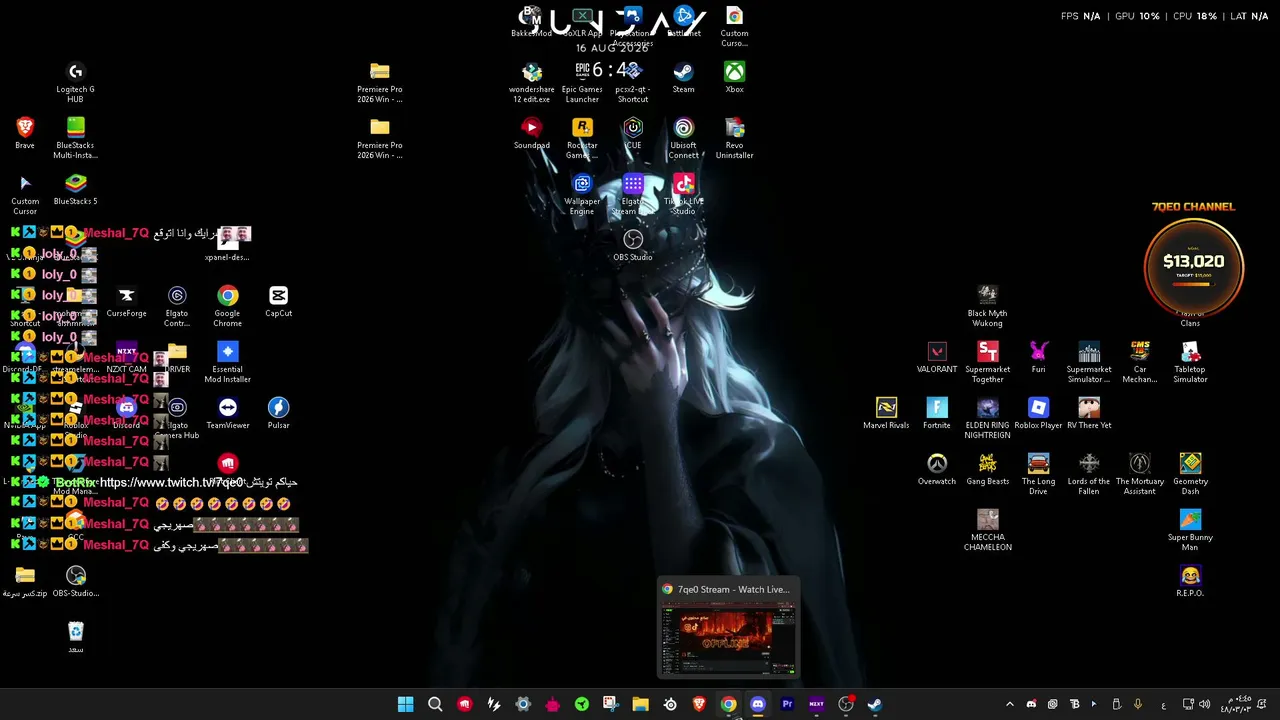Select the RV There Yet game icon
This screenshot has height=720, width=1280.
pos(1089,413)
